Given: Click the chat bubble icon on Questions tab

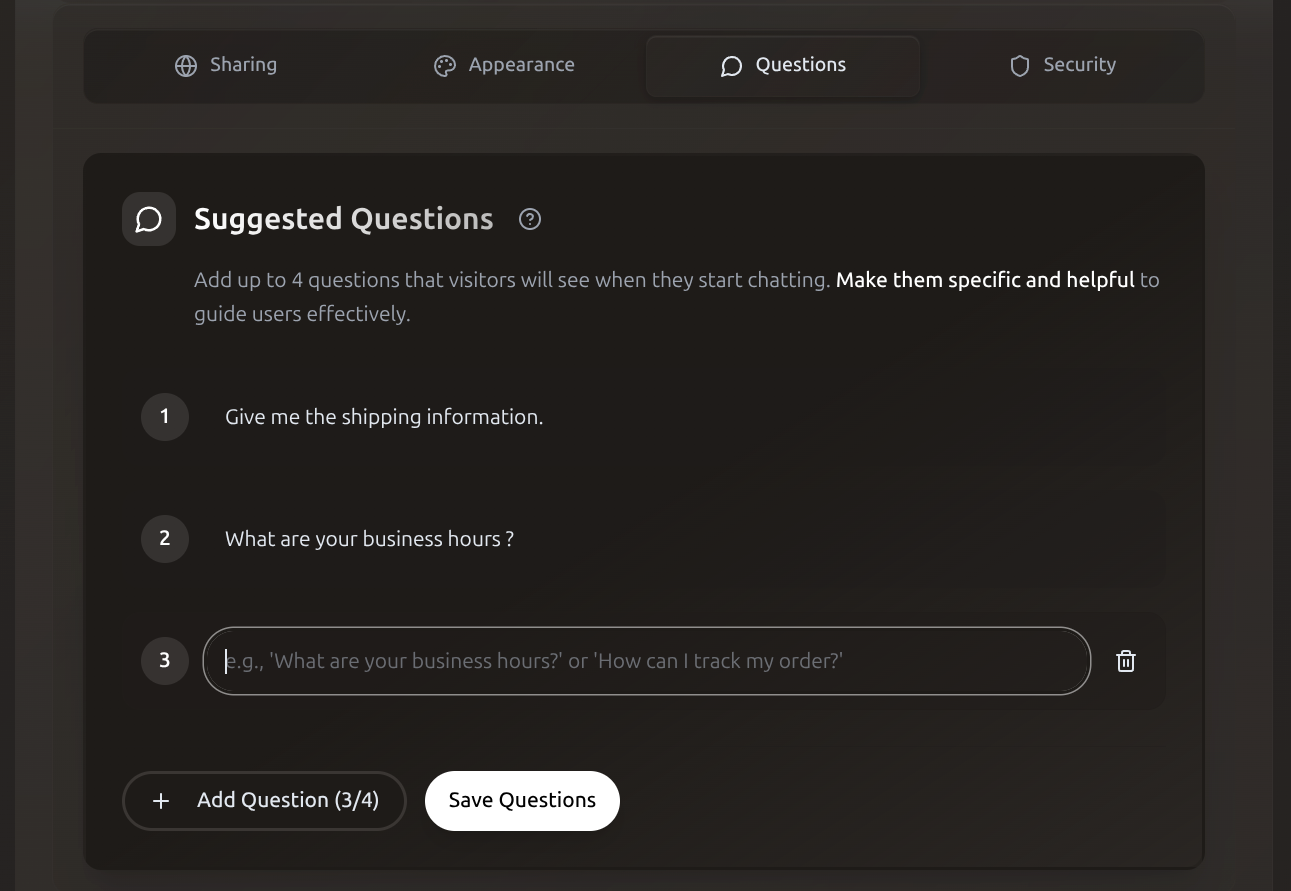Looking at the screenshot, I should (731, 66).
